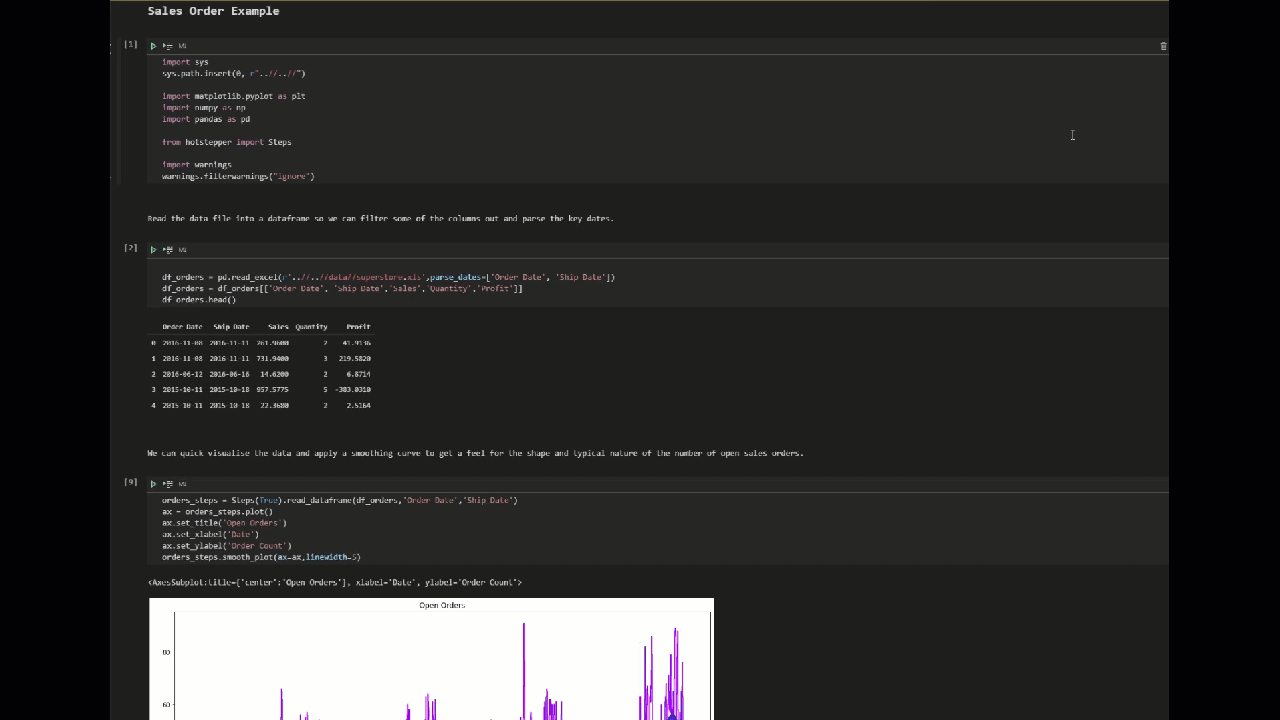Click 'import numpy as np' line

tap(204, 107)
